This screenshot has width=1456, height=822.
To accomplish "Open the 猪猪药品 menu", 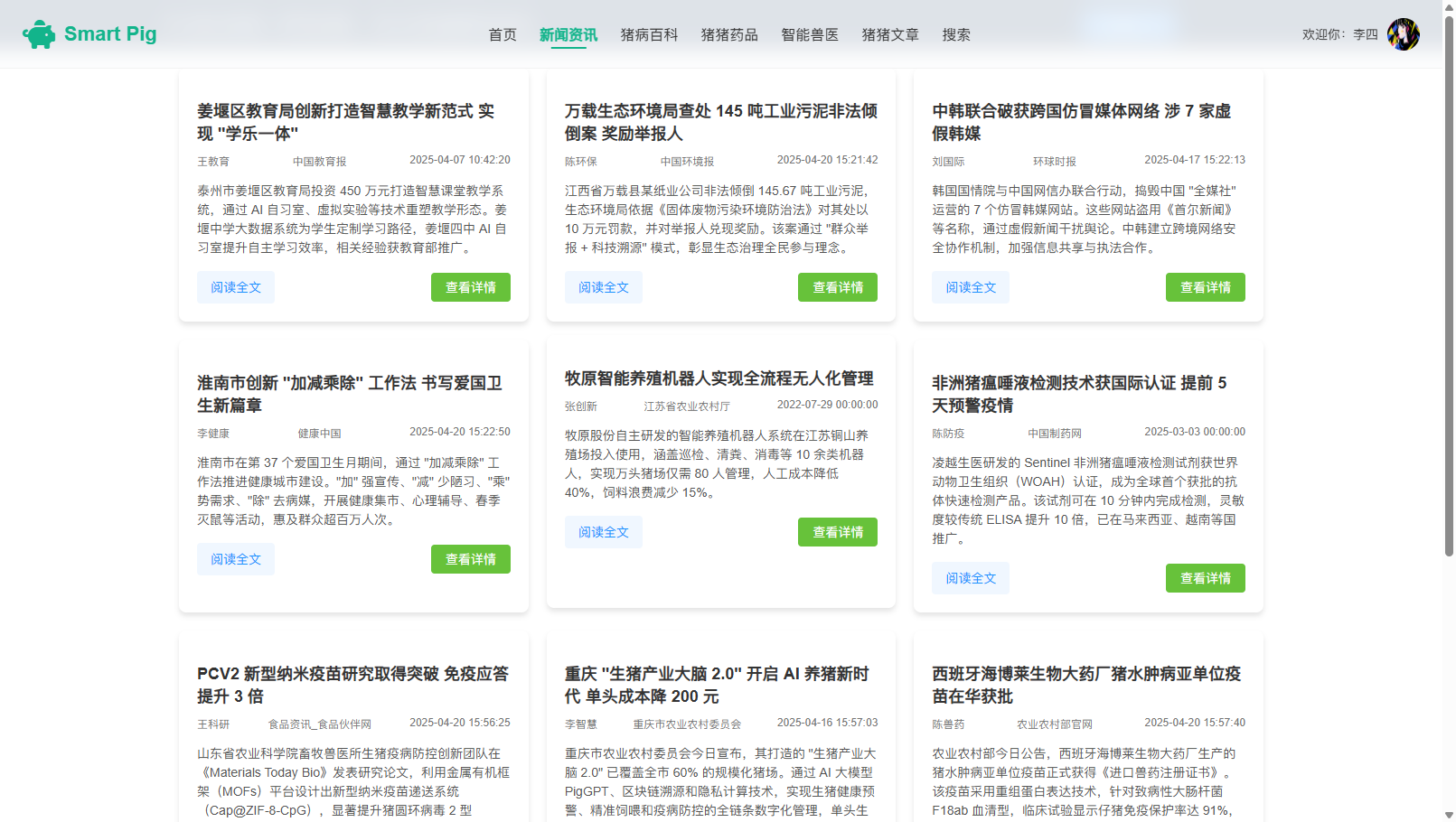I will point(729,34).
